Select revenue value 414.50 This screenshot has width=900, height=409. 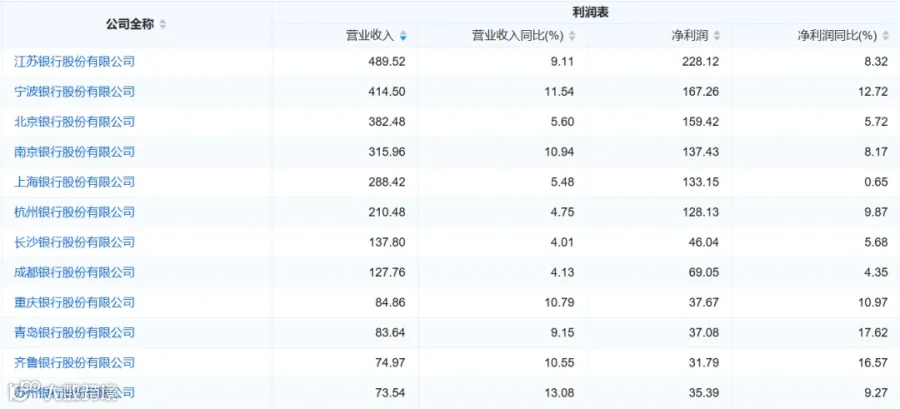(387, 92)
